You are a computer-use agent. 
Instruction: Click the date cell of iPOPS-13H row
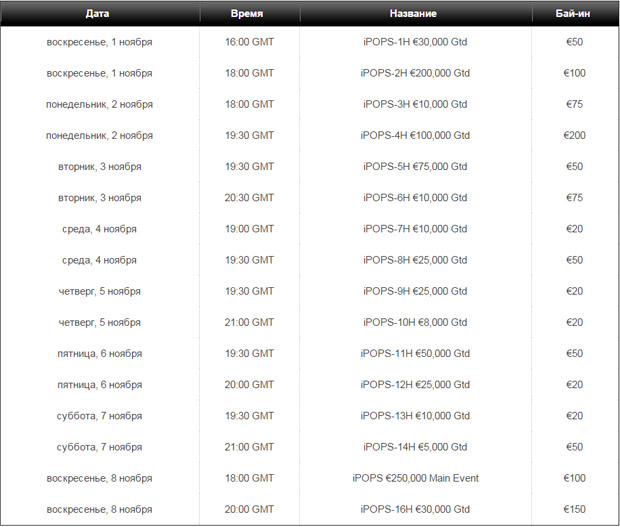[100, 416]
